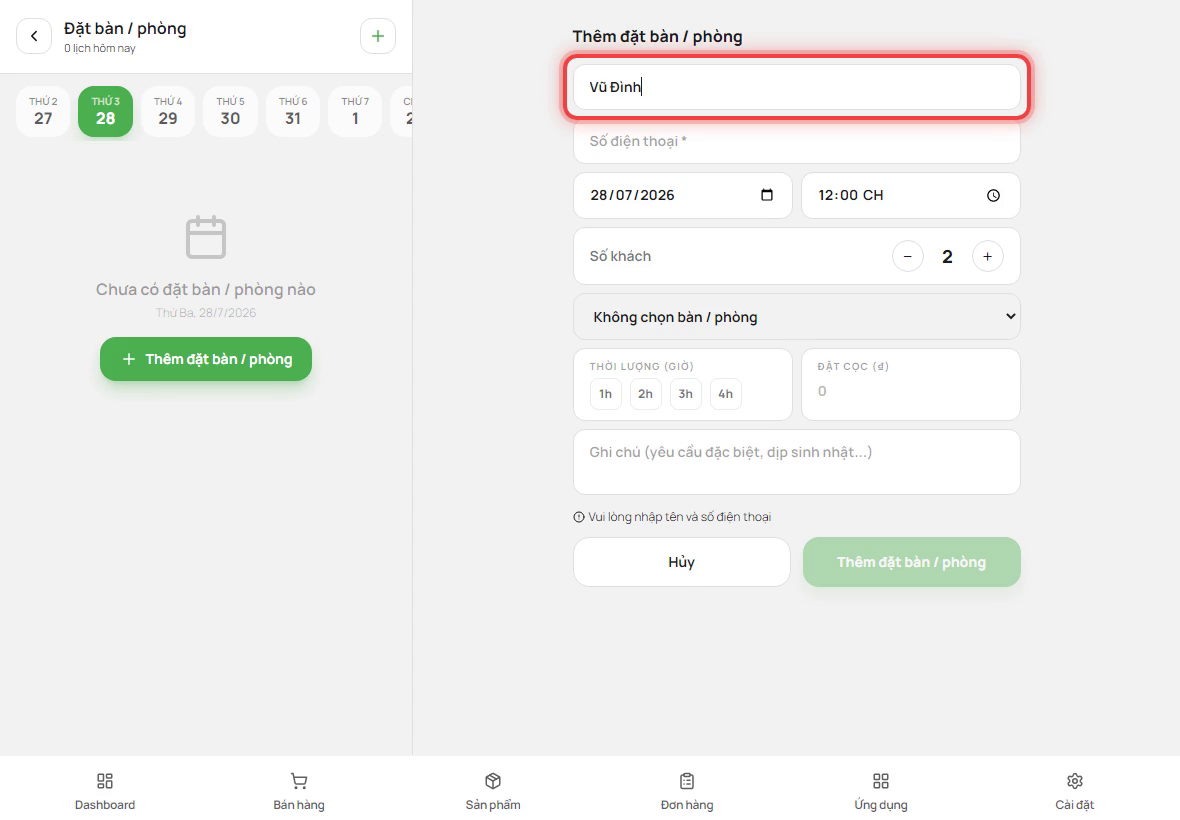Open Cài đặt settings

(1075, 791)
